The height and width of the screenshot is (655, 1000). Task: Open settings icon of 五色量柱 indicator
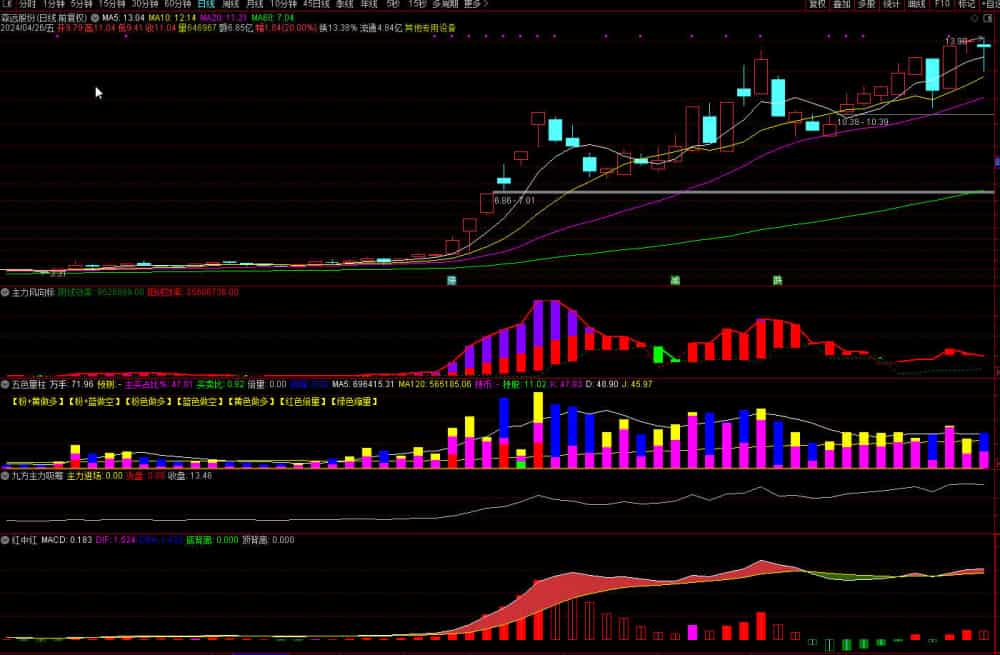(5, 385)
